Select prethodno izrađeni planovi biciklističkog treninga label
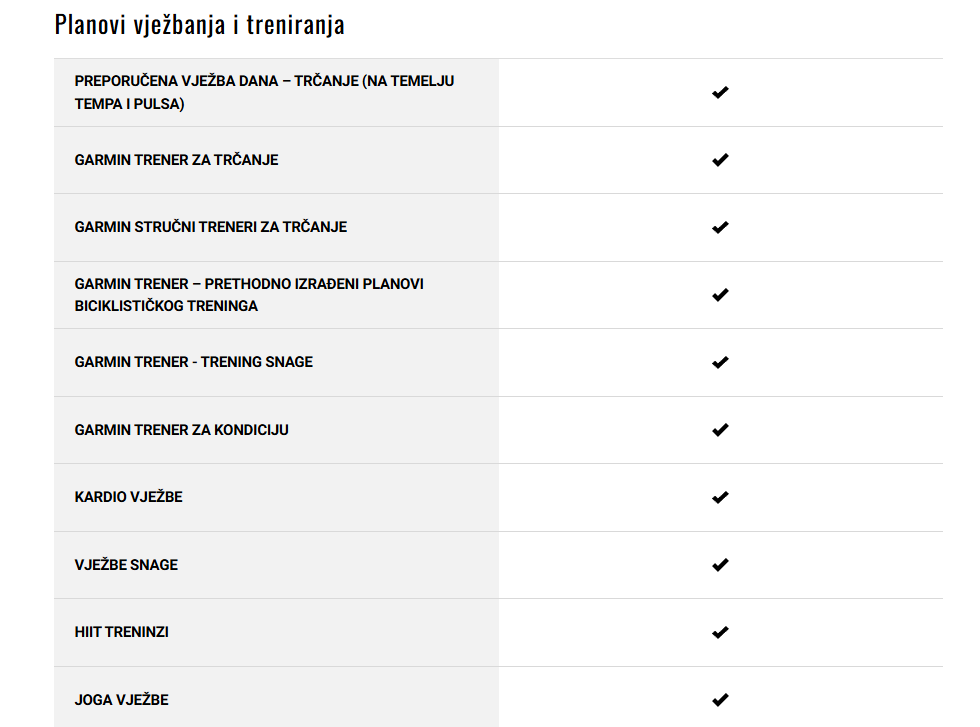 pyautogui.click(x=249, y=294)
